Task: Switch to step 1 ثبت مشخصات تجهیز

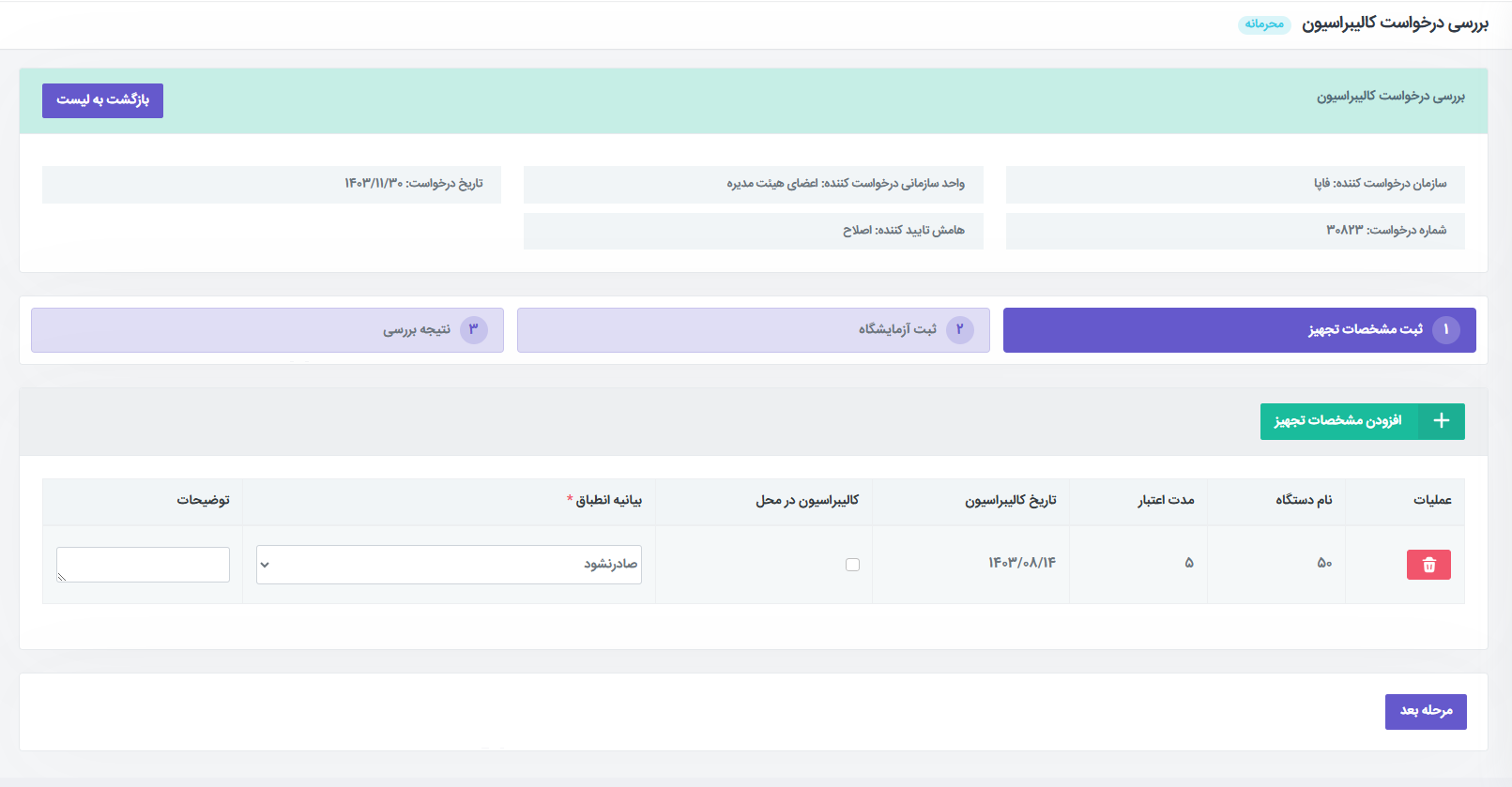Action: (x=1239, y=330)
